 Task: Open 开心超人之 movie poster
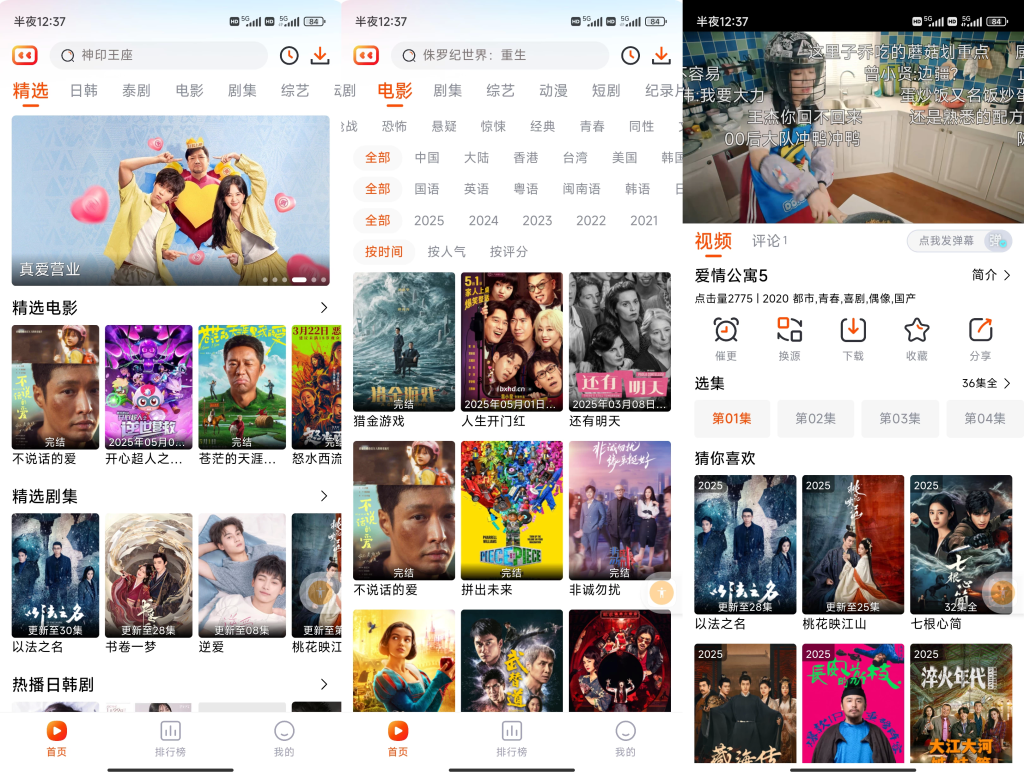click(x=149, y=387)
